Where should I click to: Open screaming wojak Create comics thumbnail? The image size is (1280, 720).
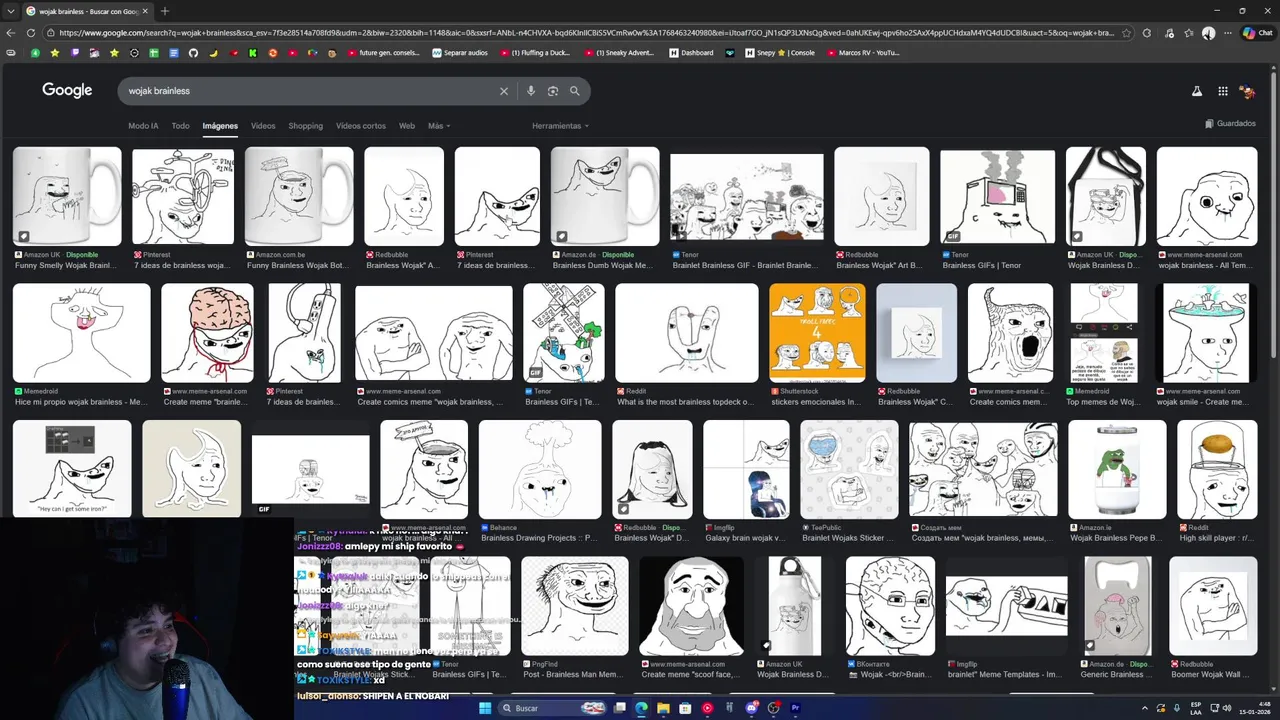tap(1010, 333)
